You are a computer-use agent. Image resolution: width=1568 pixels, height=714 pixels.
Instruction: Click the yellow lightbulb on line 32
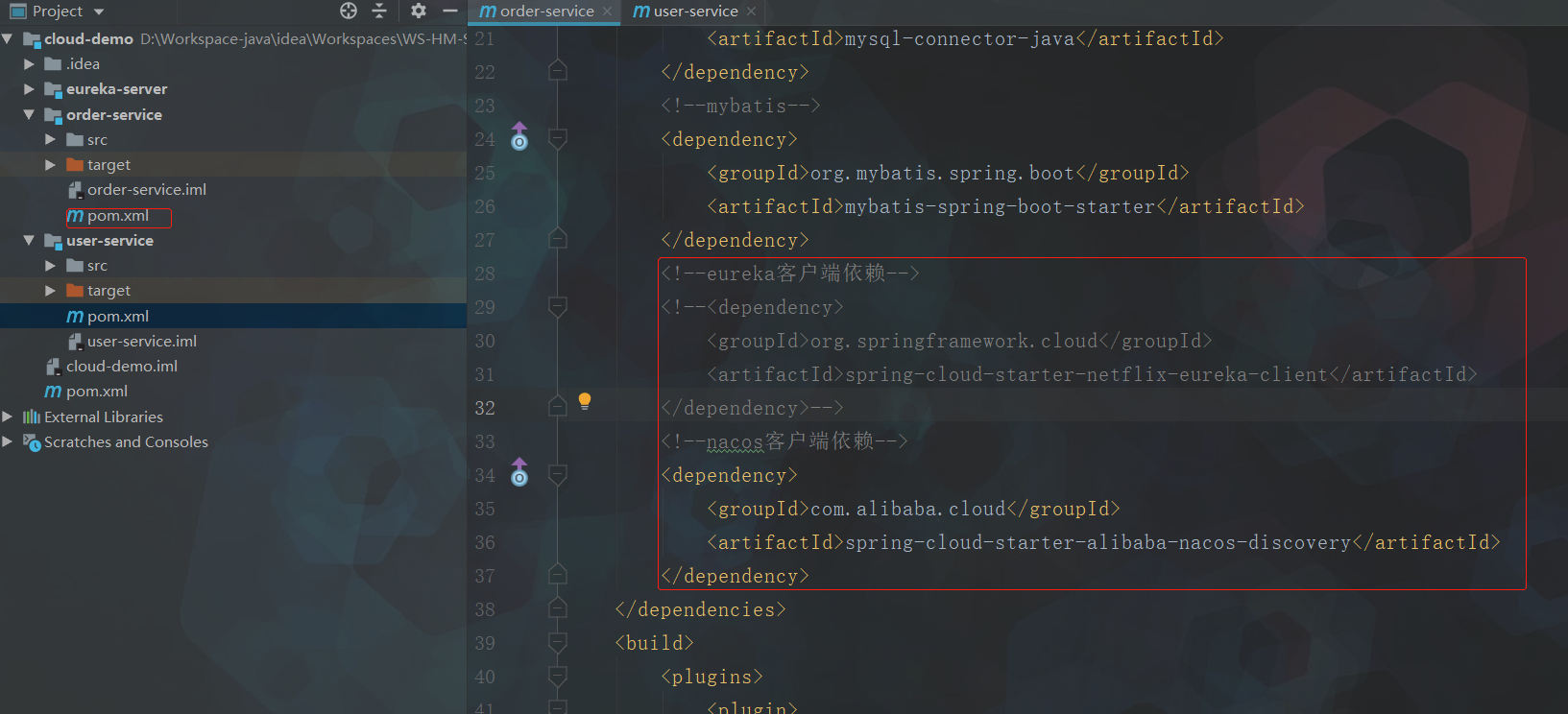click(x=585, y=401)
